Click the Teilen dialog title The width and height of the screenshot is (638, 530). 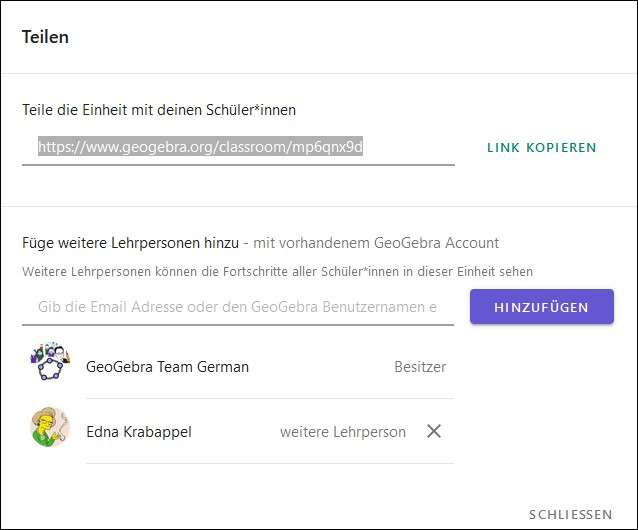point(45,37)
